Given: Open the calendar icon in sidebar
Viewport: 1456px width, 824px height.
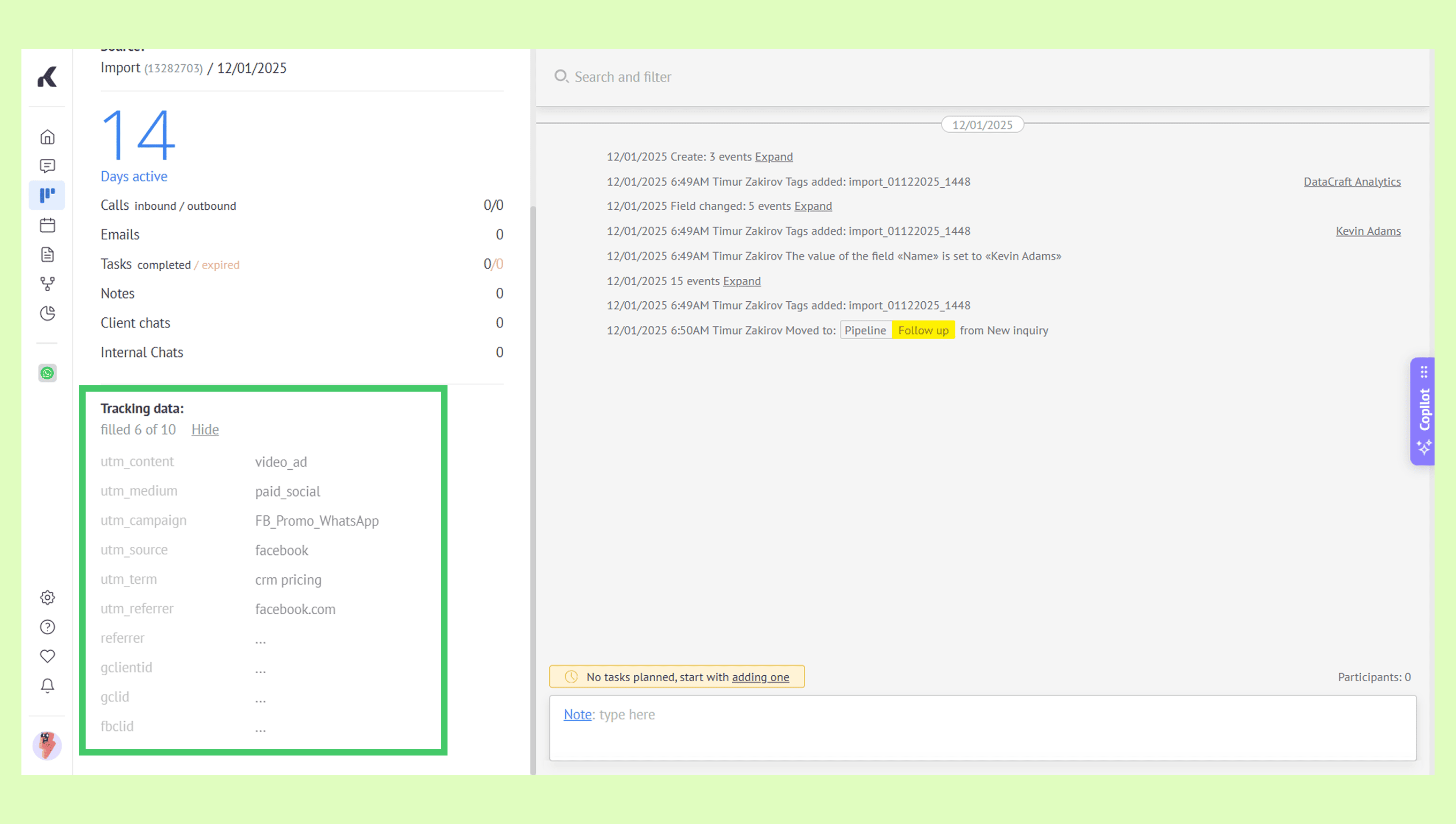Looking at the screenshot, I should pos(48,225).
